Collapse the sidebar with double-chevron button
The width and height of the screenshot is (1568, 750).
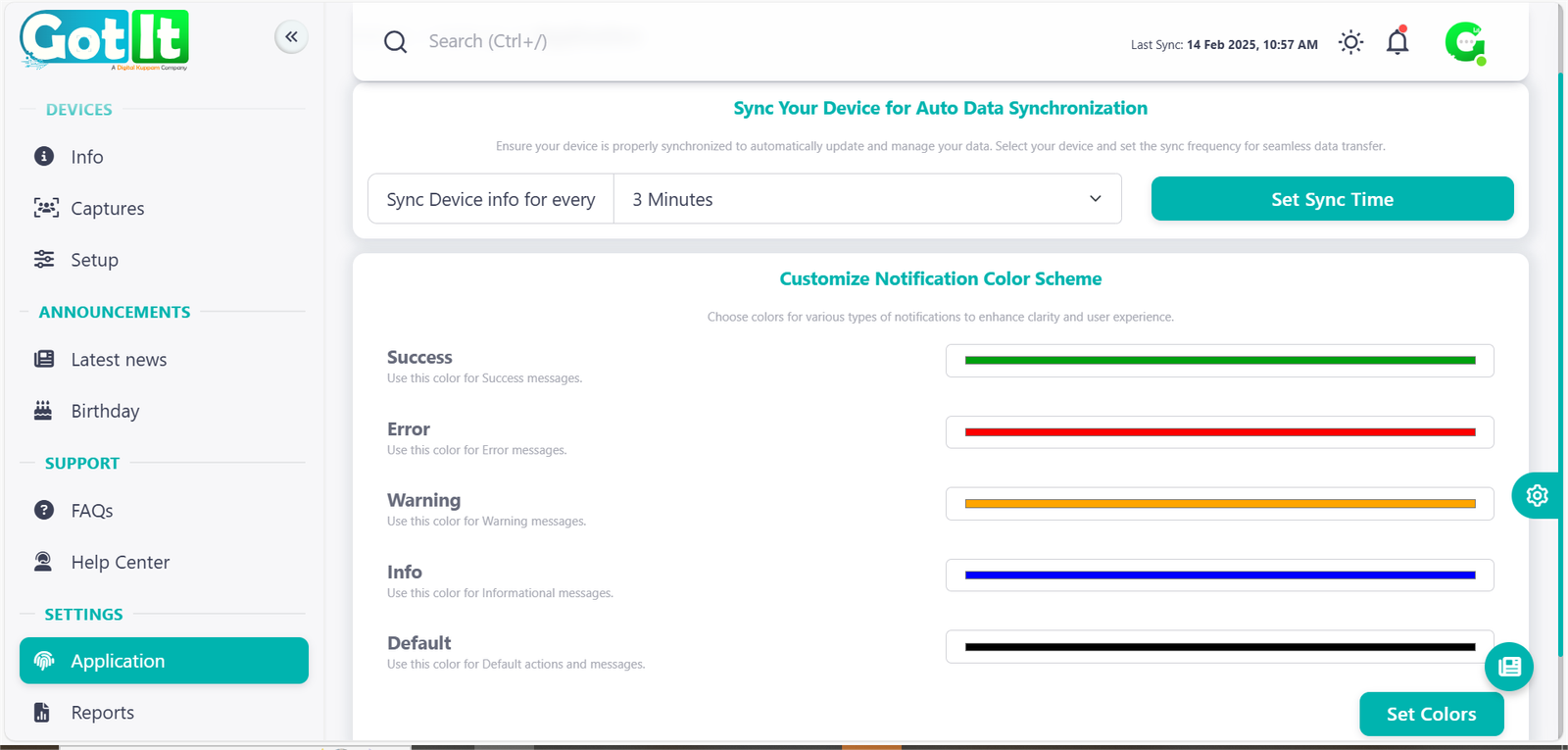coord(291,37)
